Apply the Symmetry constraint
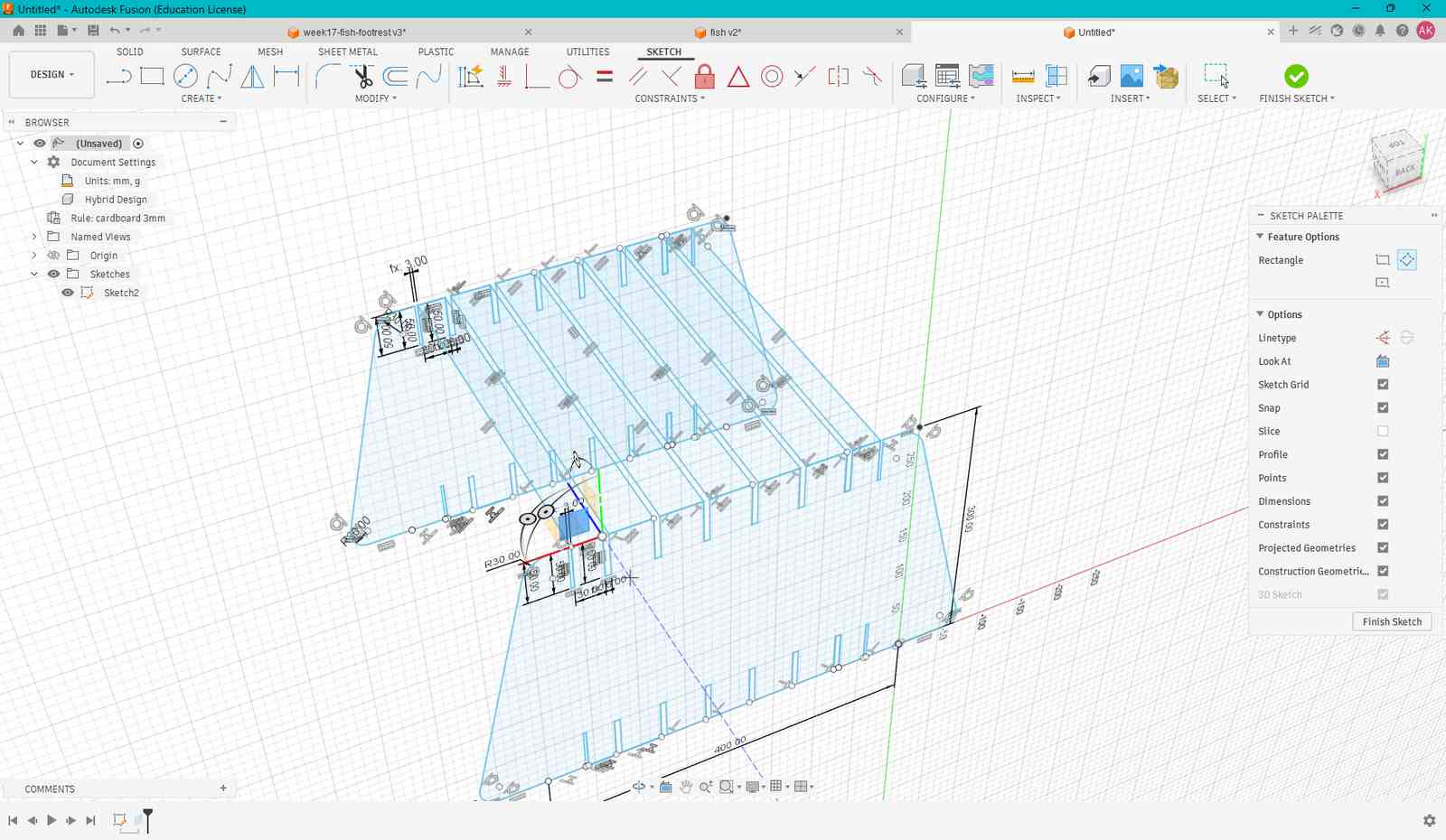 point(839,77)
